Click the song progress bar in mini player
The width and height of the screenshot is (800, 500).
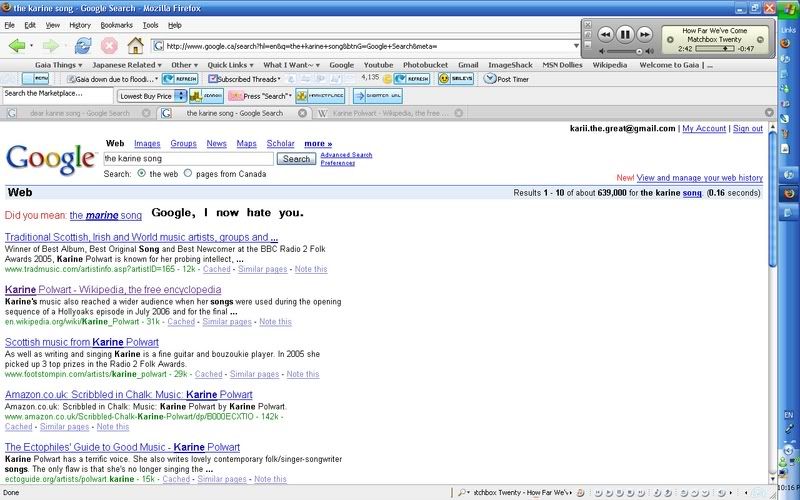714,48
